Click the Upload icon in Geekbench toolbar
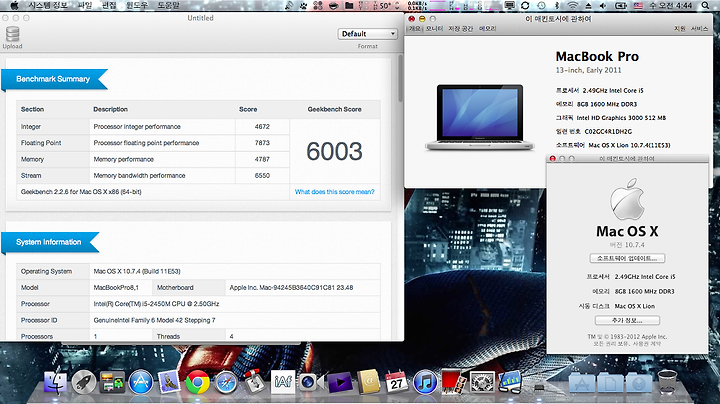This screenshot has width=720, height=404. coord(12,34)
